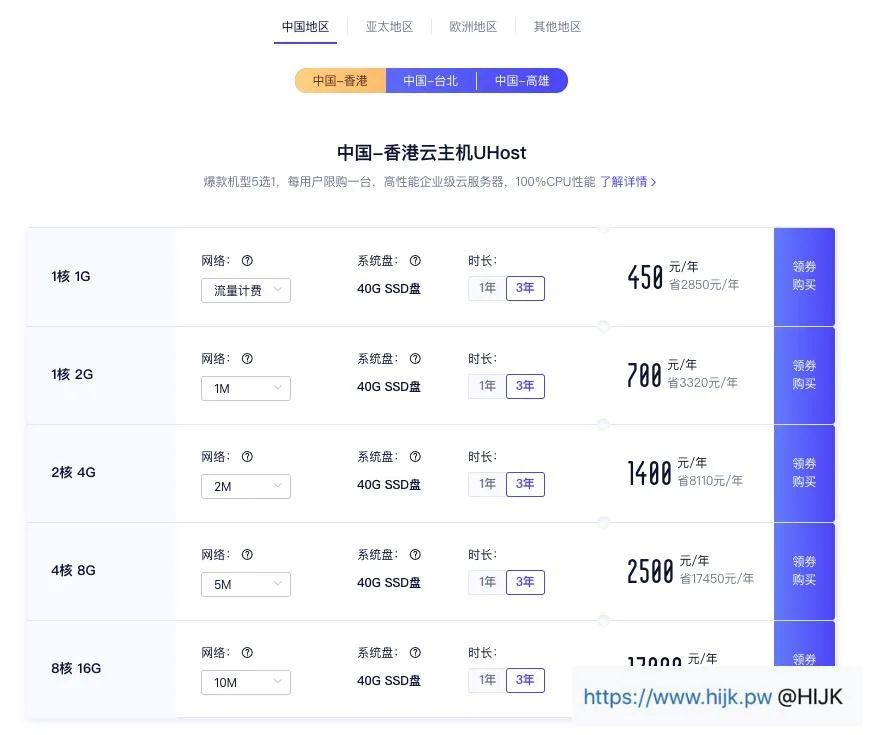Switch to 1年 billing on the 4核 8G plan
Image resolution: width=873 pixels, height=735 pixels.
[x=486, y=582]
